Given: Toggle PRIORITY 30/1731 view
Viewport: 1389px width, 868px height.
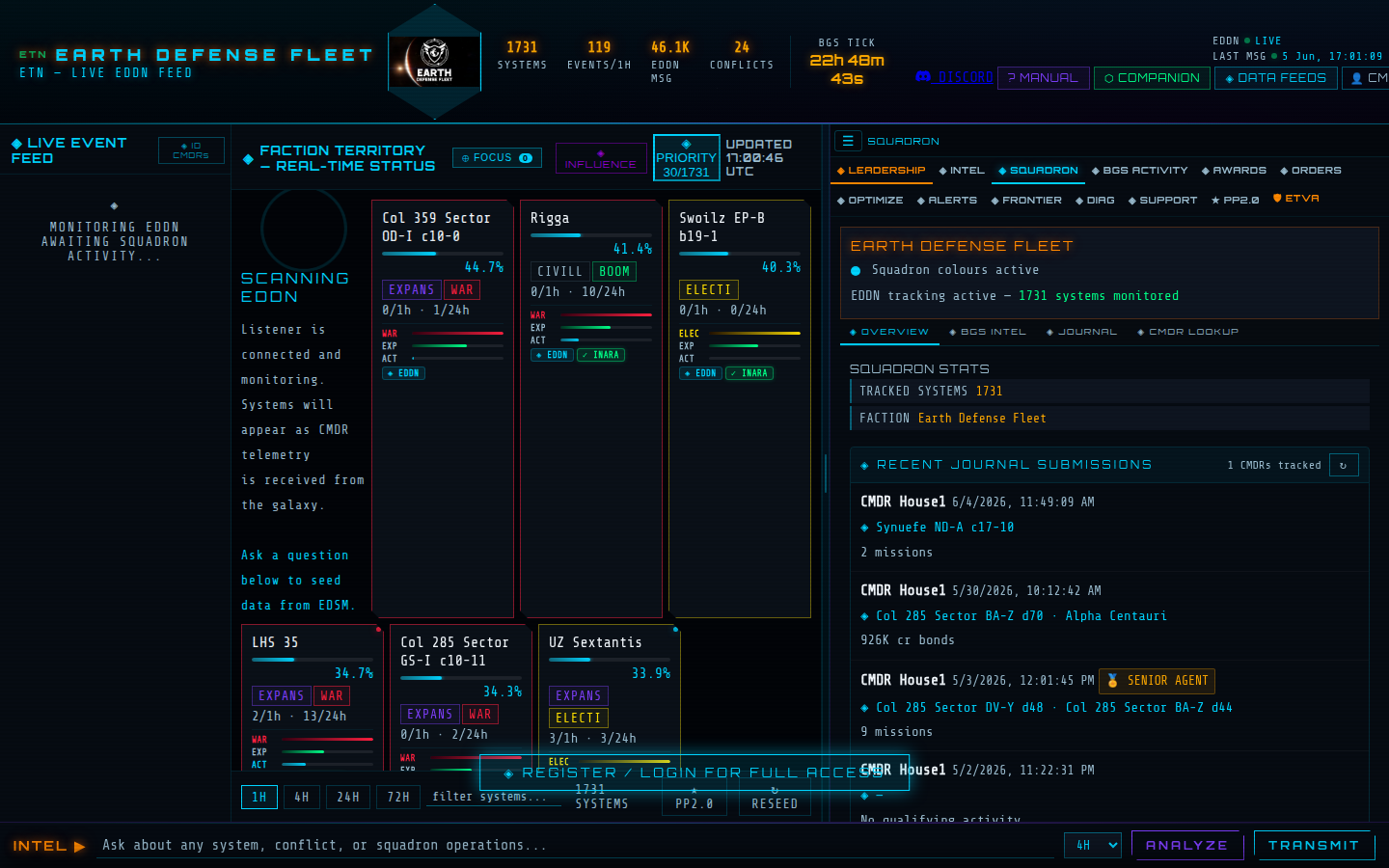Looking at the screenshot, I should pos(686,157).
